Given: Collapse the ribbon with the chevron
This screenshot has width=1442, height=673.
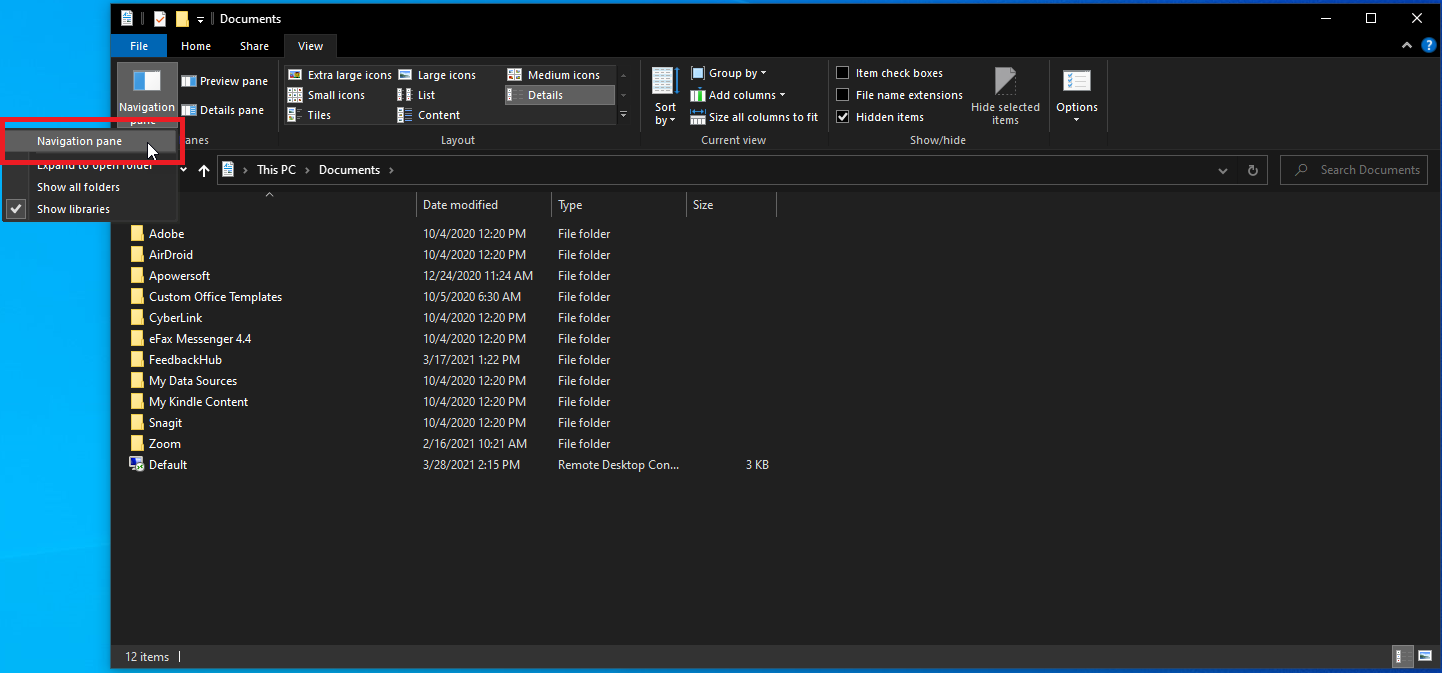Looking at the screenshot, I should [x=1407, y=46].
